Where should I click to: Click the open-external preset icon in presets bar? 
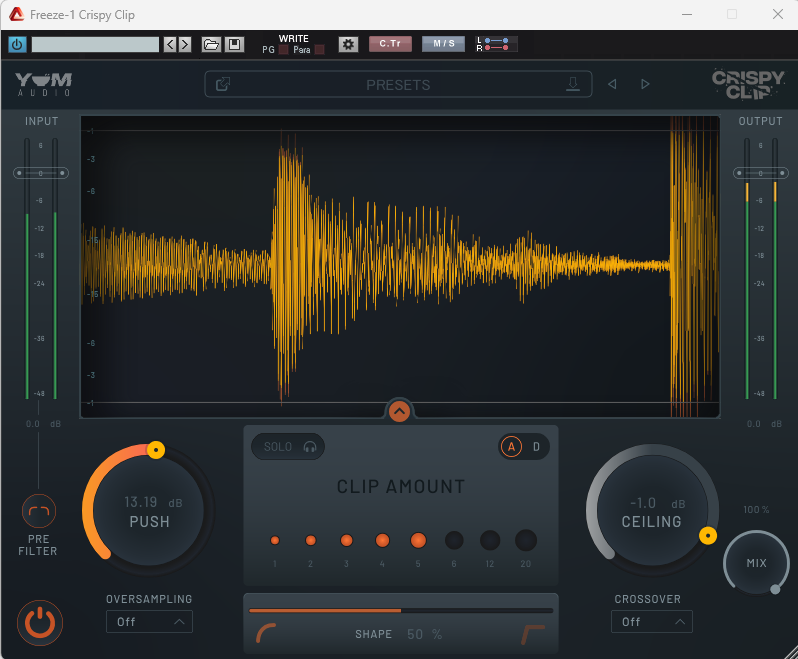(x=223, y=84)
